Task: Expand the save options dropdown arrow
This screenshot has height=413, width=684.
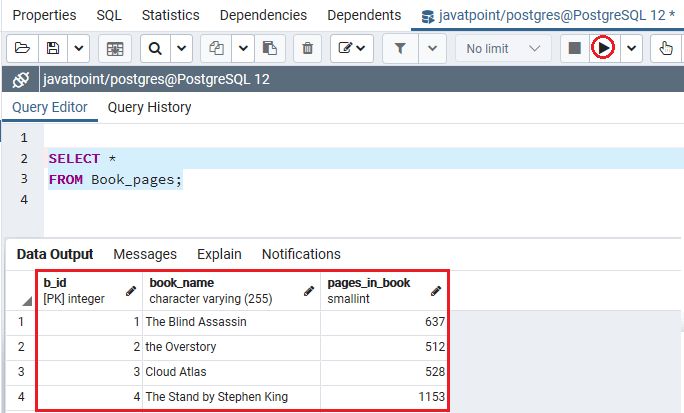Action: pos(79,48)
